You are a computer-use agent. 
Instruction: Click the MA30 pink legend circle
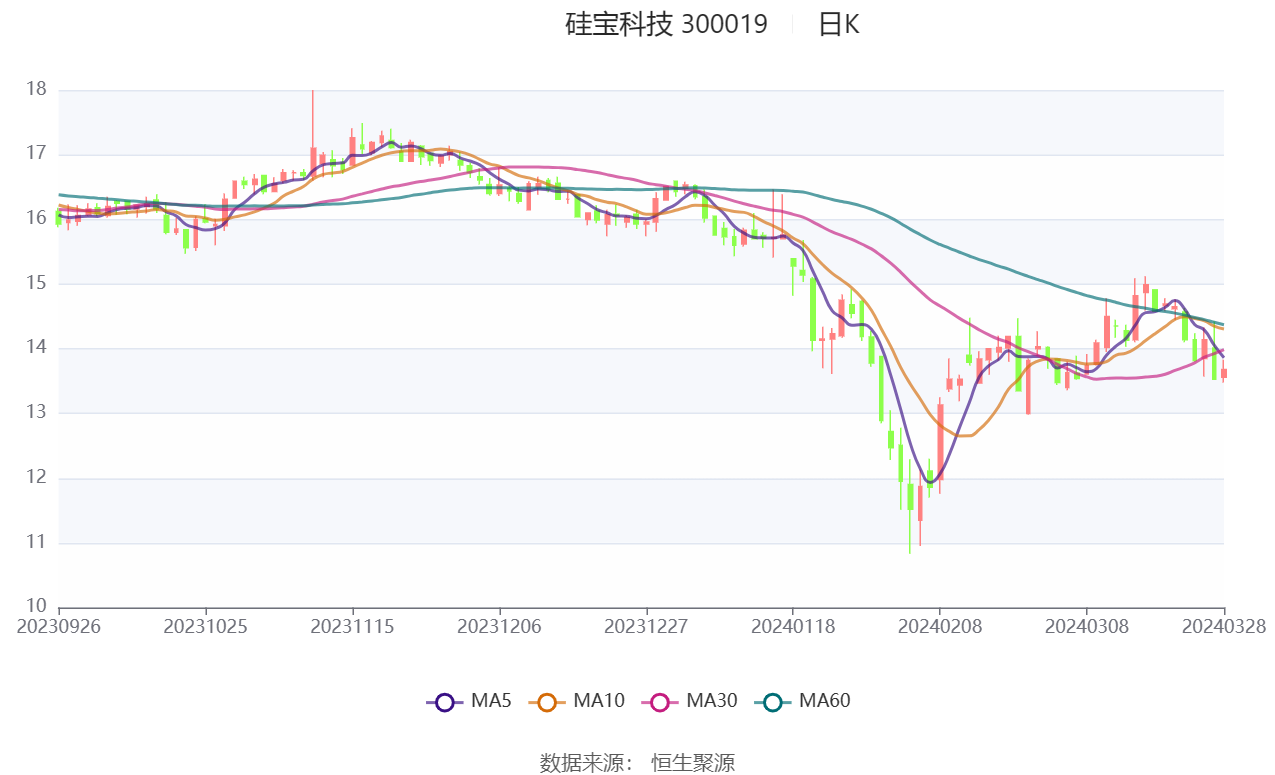[660, 702]
